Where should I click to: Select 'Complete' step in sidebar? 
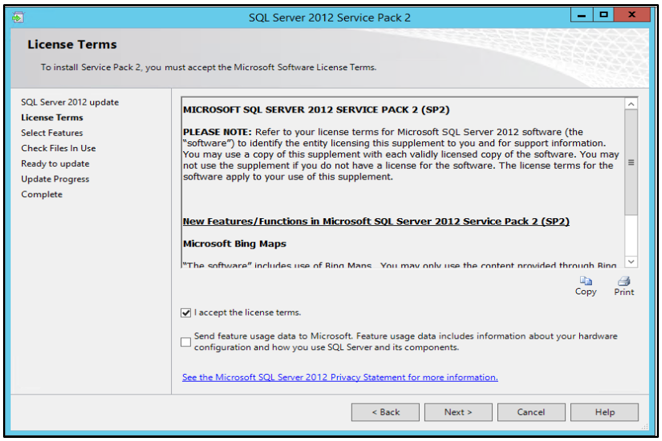pos(42,194)
